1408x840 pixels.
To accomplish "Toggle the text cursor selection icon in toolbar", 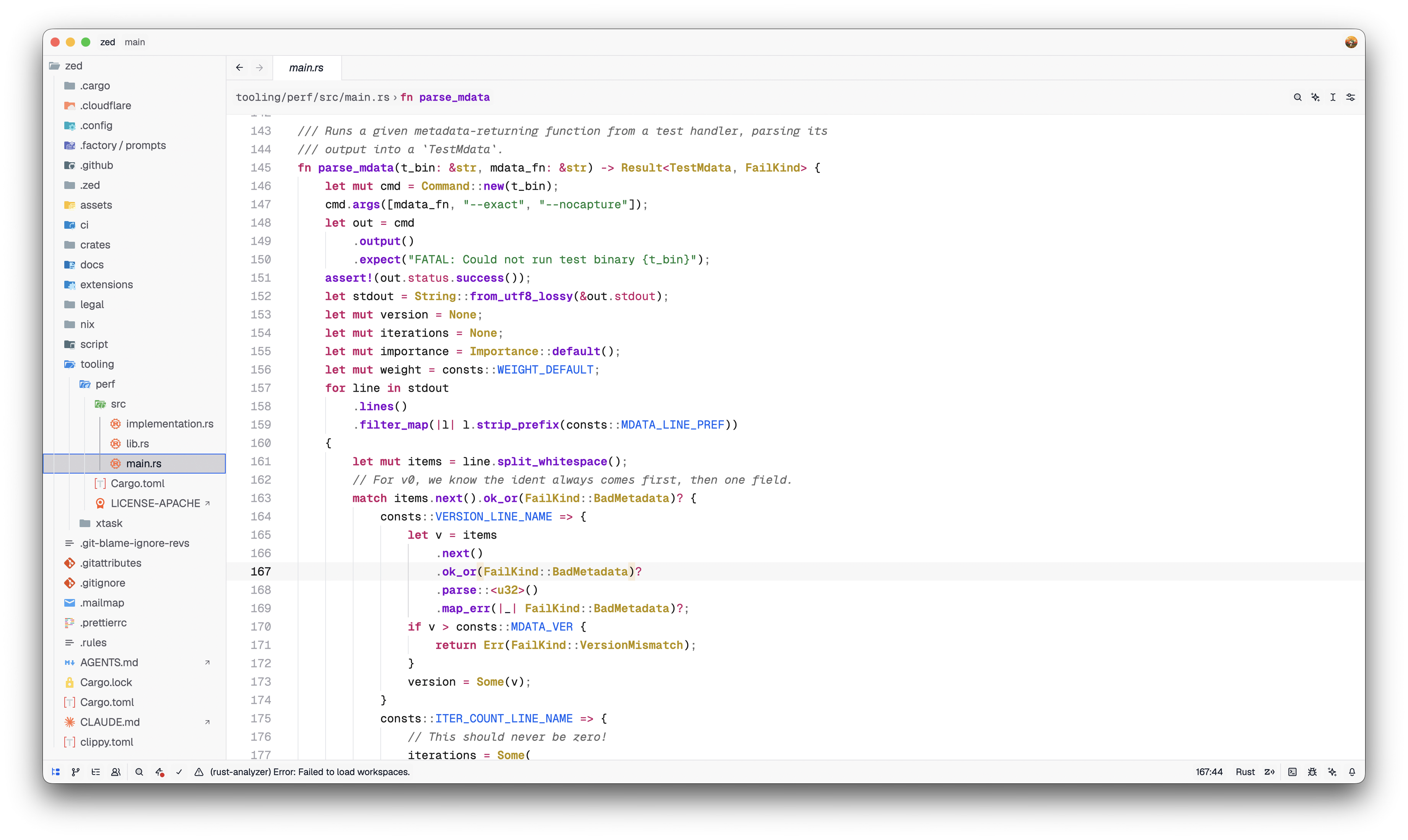I will coord(1333,98).
